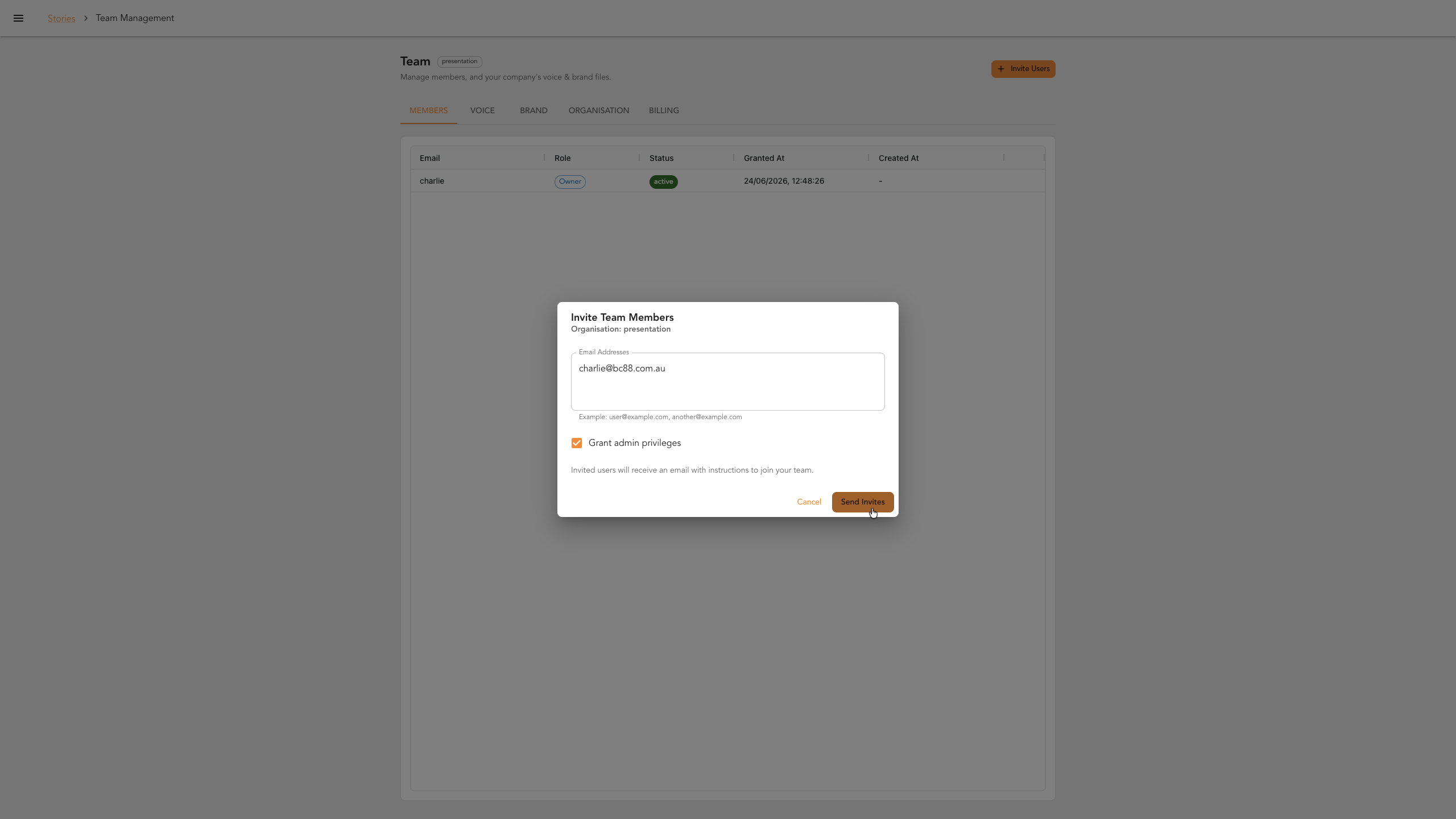Click the Invite Team Members dialog title
The height and width of the screenshot is (819, 1456).
[x=622, y=317]
